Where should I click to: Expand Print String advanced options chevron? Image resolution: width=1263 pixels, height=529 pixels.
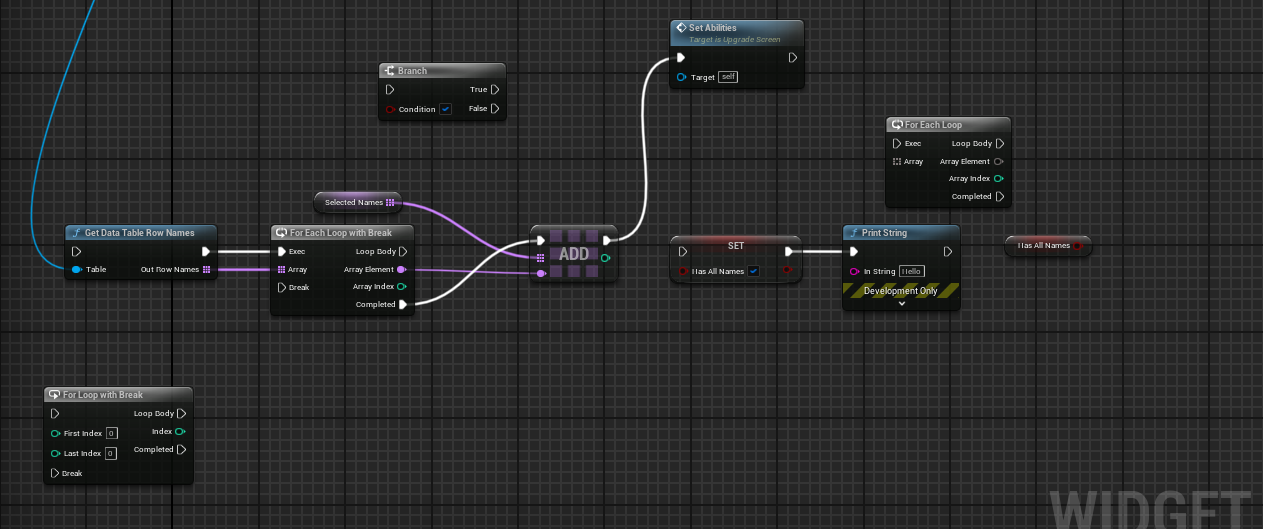coord(901,303)
